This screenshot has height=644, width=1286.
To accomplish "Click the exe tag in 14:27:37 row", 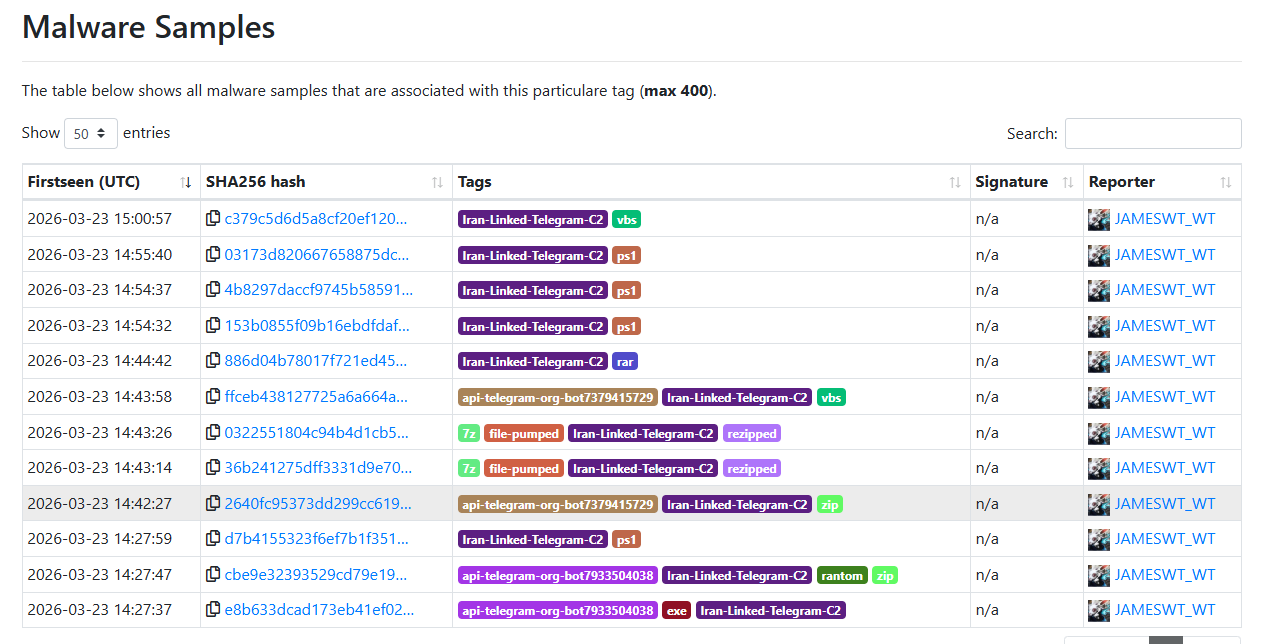I will [677, 610].
